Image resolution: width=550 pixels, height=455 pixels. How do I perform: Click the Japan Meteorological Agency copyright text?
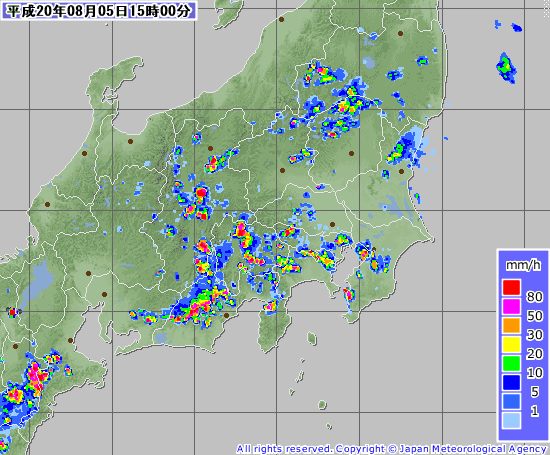pyautogui.click(x=391, y=449)
